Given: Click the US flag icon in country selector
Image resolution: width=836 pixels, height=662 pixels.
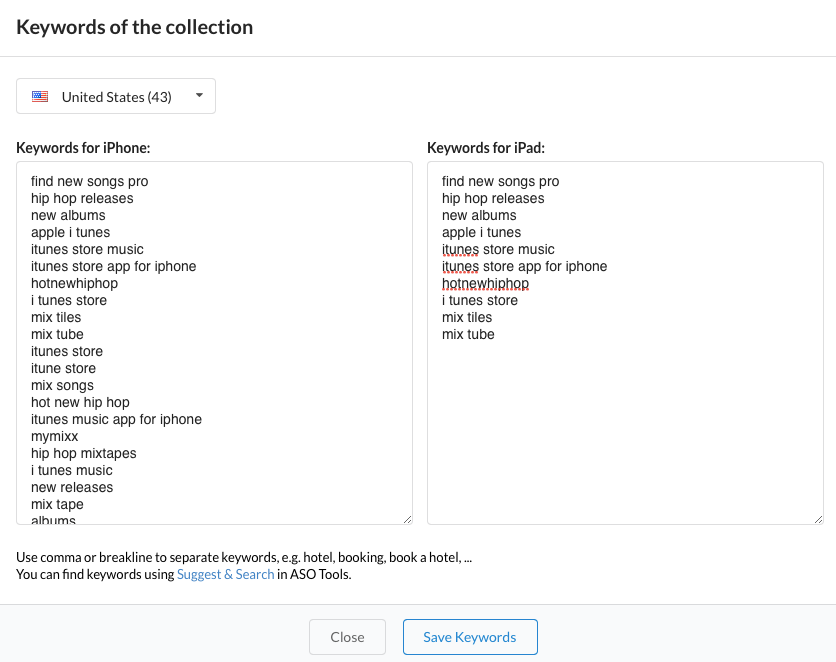Looking at the screenshot, I should point(40,97).
